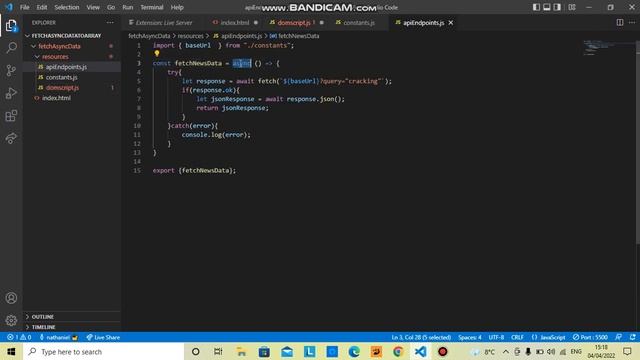Open notifications bell in status bar

click(632, 338)
